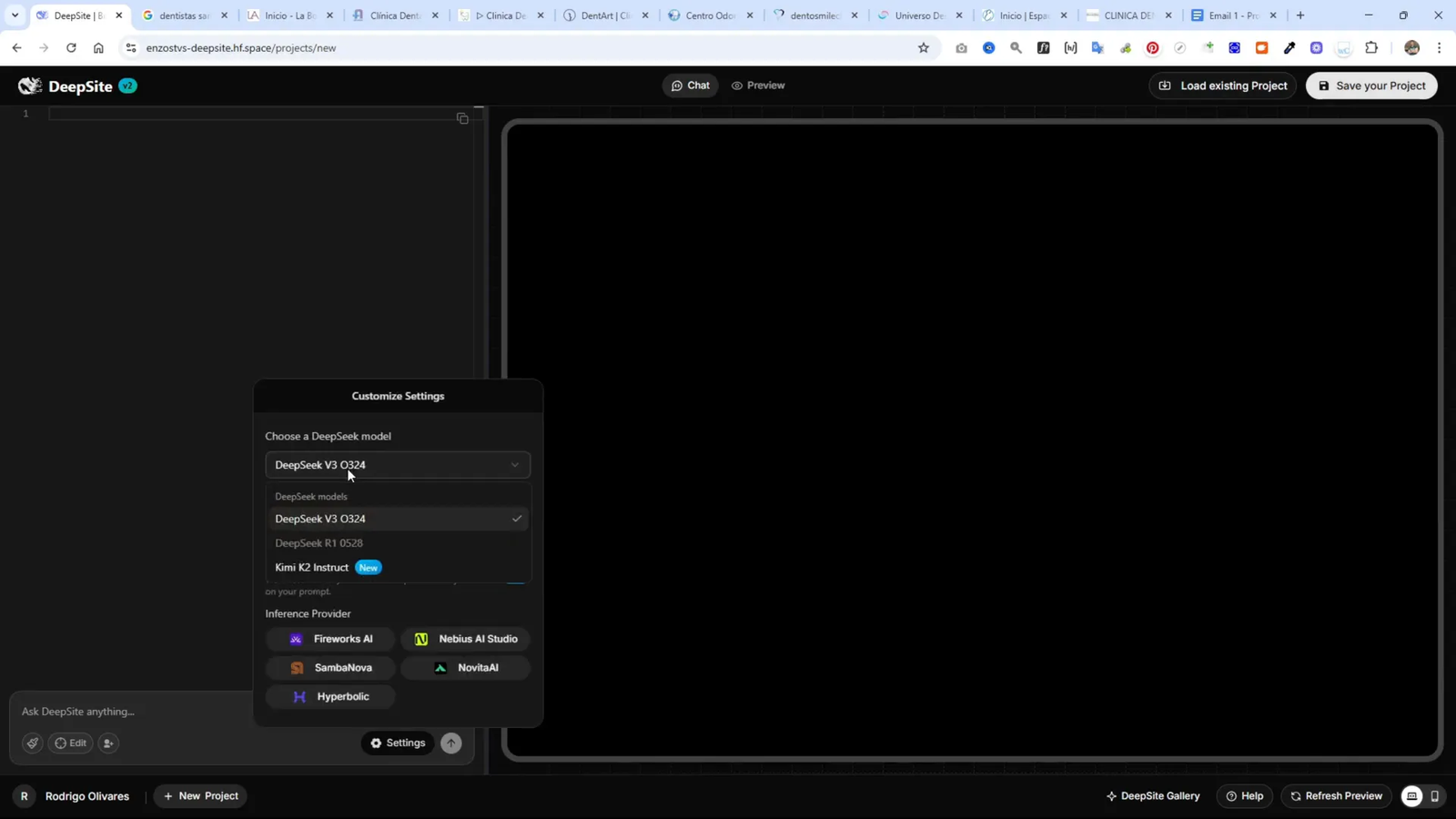Switch the preview to desktop device view

(1412, 796)
